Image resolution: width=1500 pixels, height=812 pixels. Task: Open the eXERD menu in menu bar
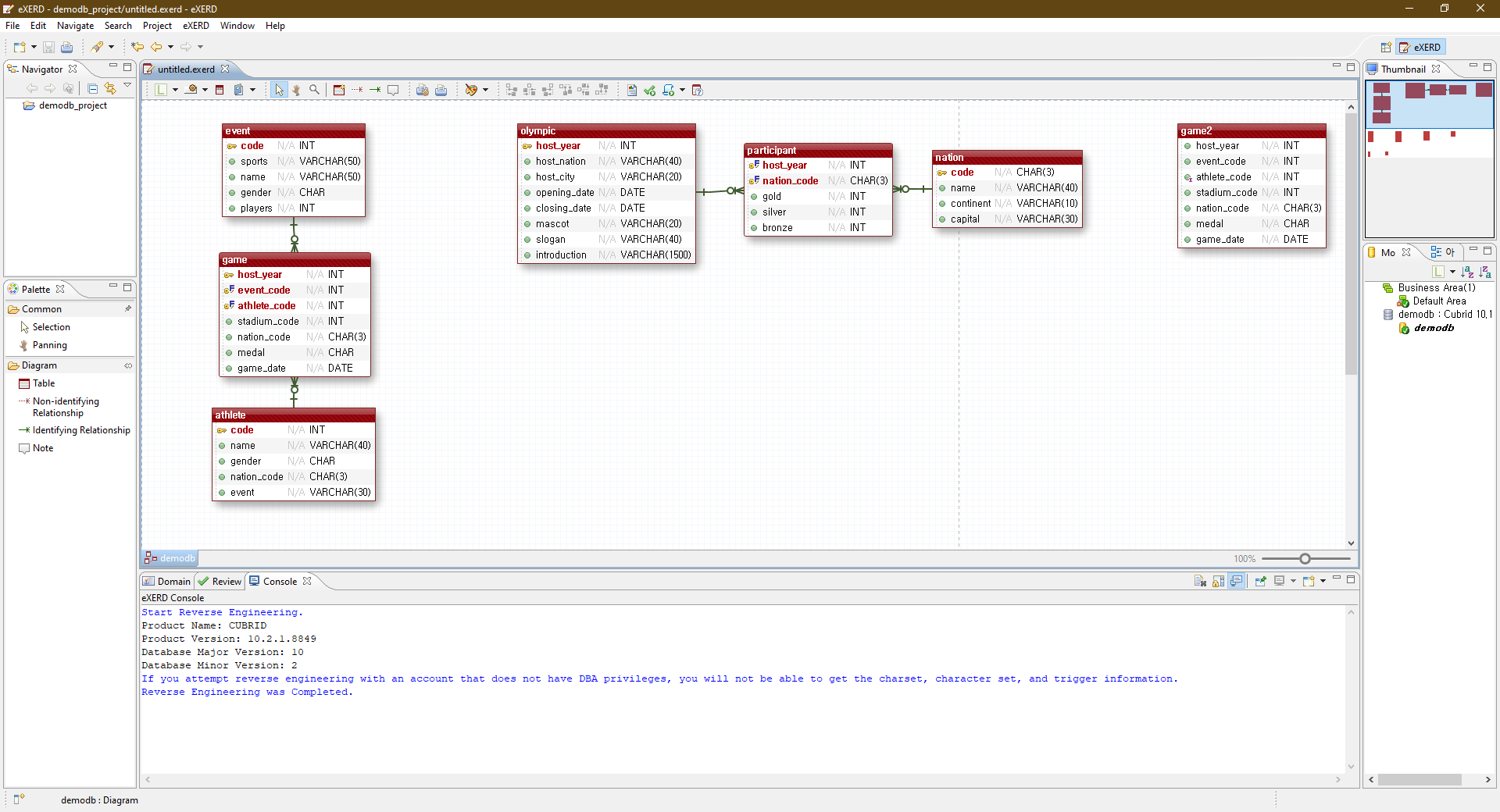(x=195, y=26)
